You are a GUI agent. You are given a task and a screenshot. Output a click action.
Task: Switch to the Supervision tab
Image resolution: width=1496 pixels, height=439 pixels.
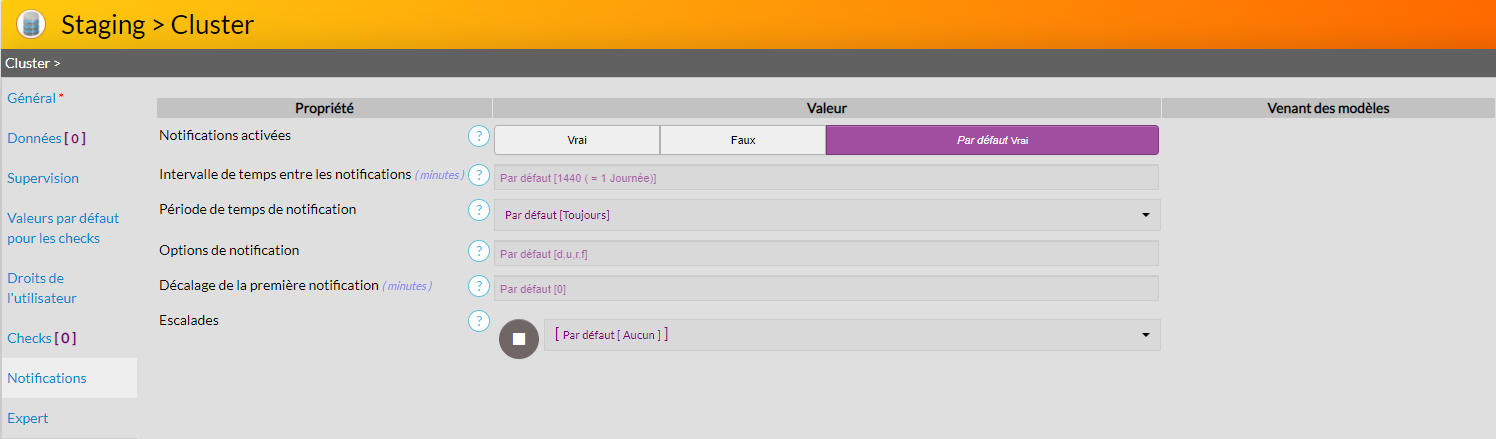tap(43, 178)
